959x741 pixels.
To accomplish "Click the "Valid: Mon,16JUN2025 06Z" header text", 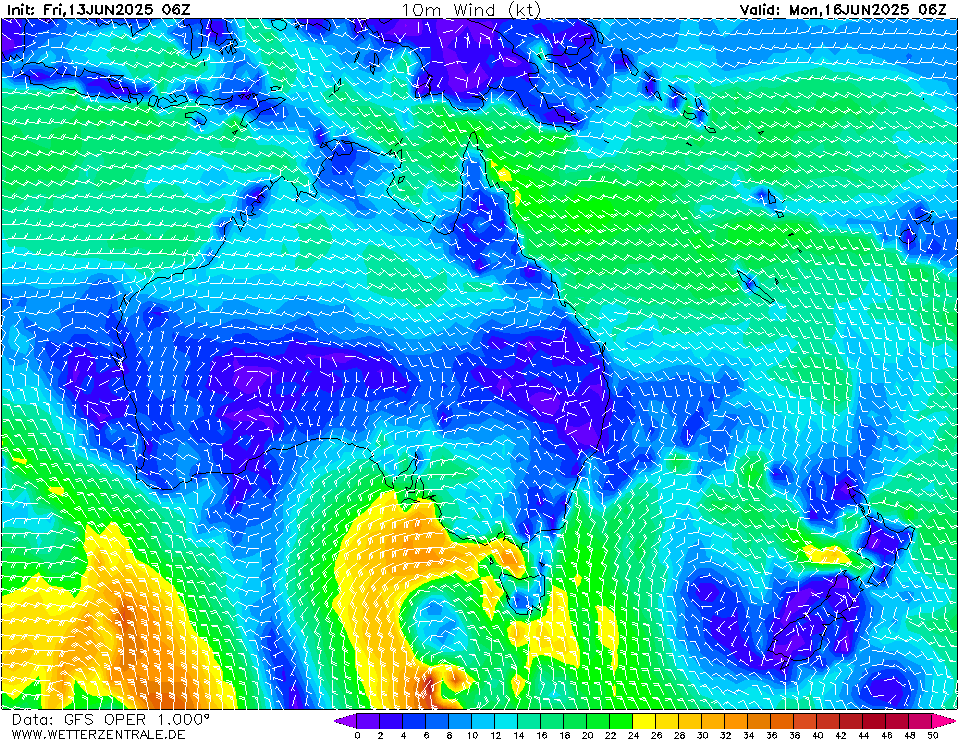I will pyautogui.click(x=843, y=9).
